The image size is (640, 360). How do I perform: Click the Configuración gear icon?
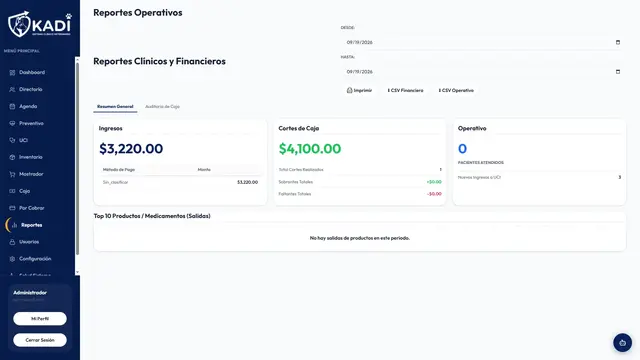coord(12,259)
